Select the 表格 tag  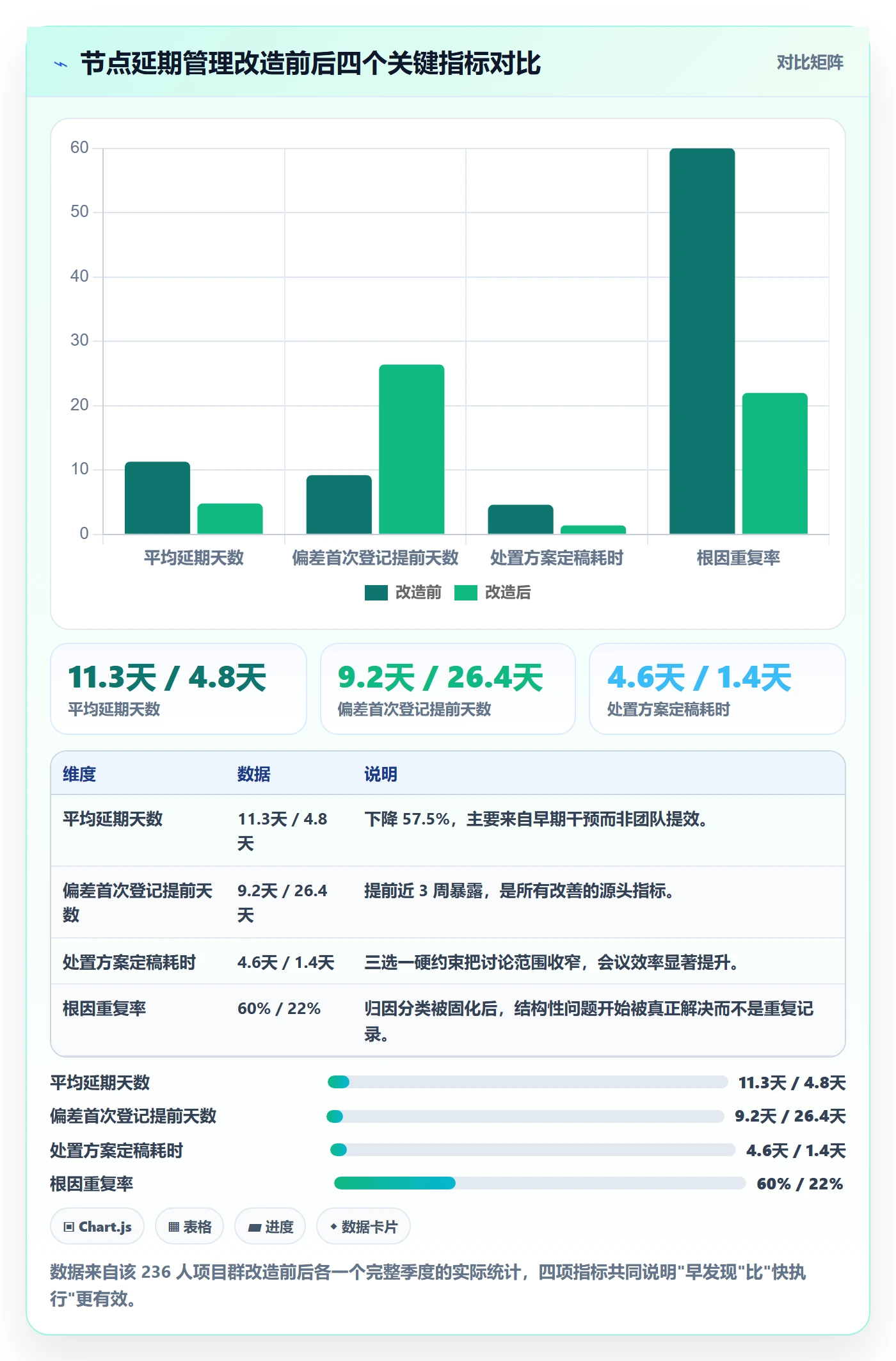pos(189,1227)
